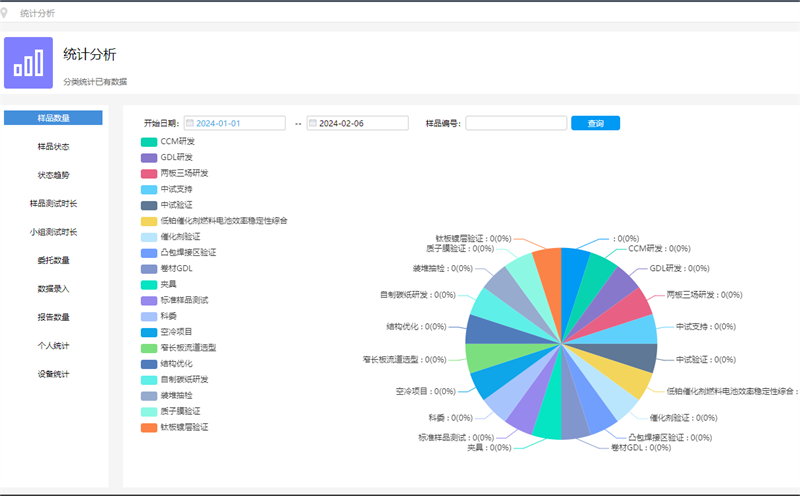
Task: Click the 样品编号 input field
Action: pos(516,123)
